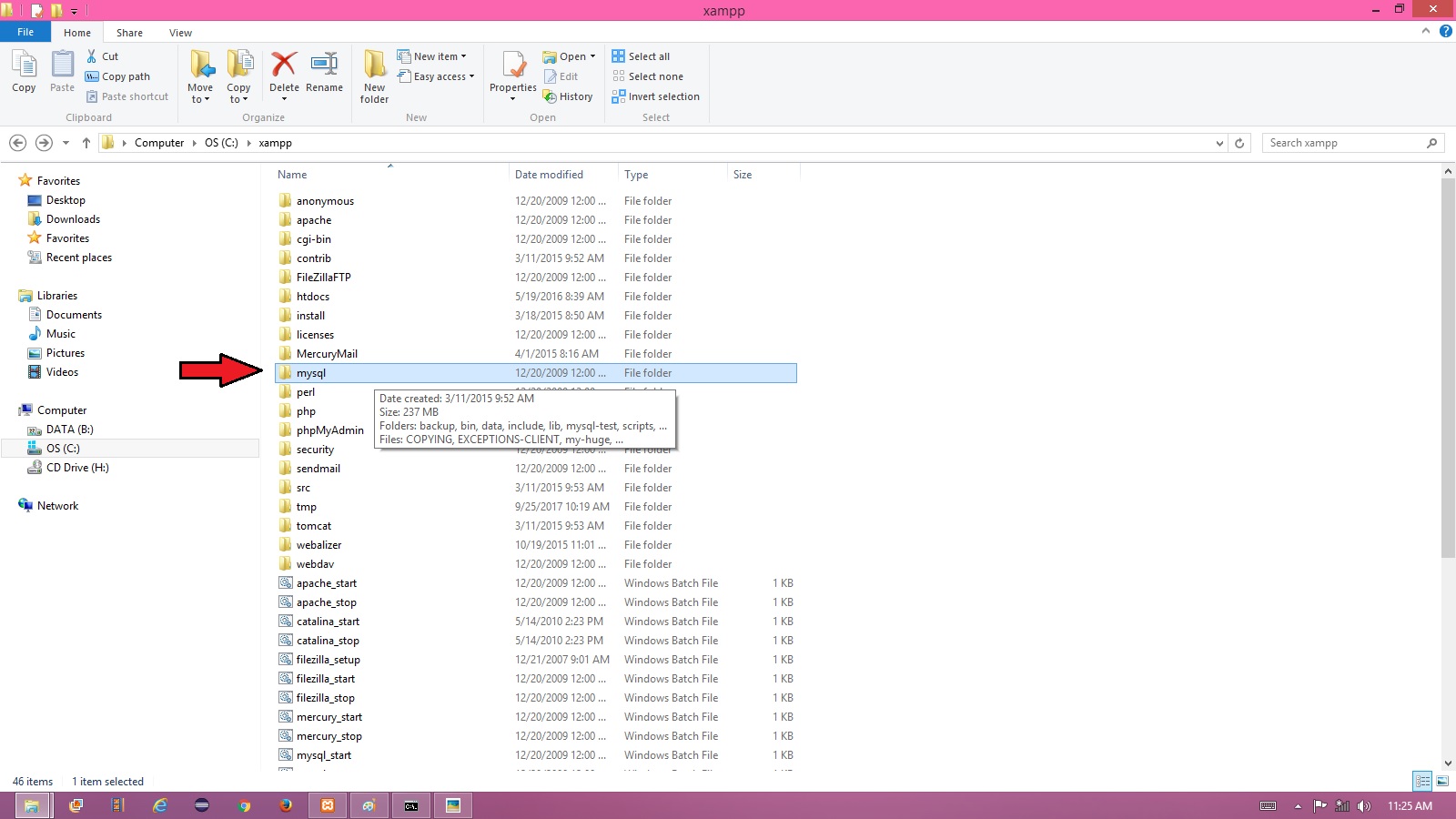
Task: Click Paste shortcut in the Clipboard group
Action: pyautogui.click(x=127, y=96)
